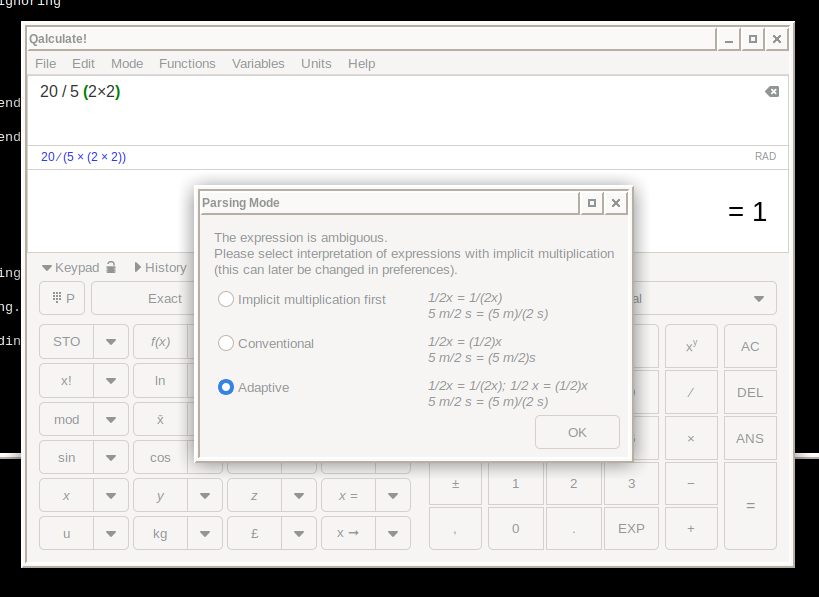Viewport: 819px width, 597px height.
Task: Open the Variables menu
Action: [x=258, y=64]
